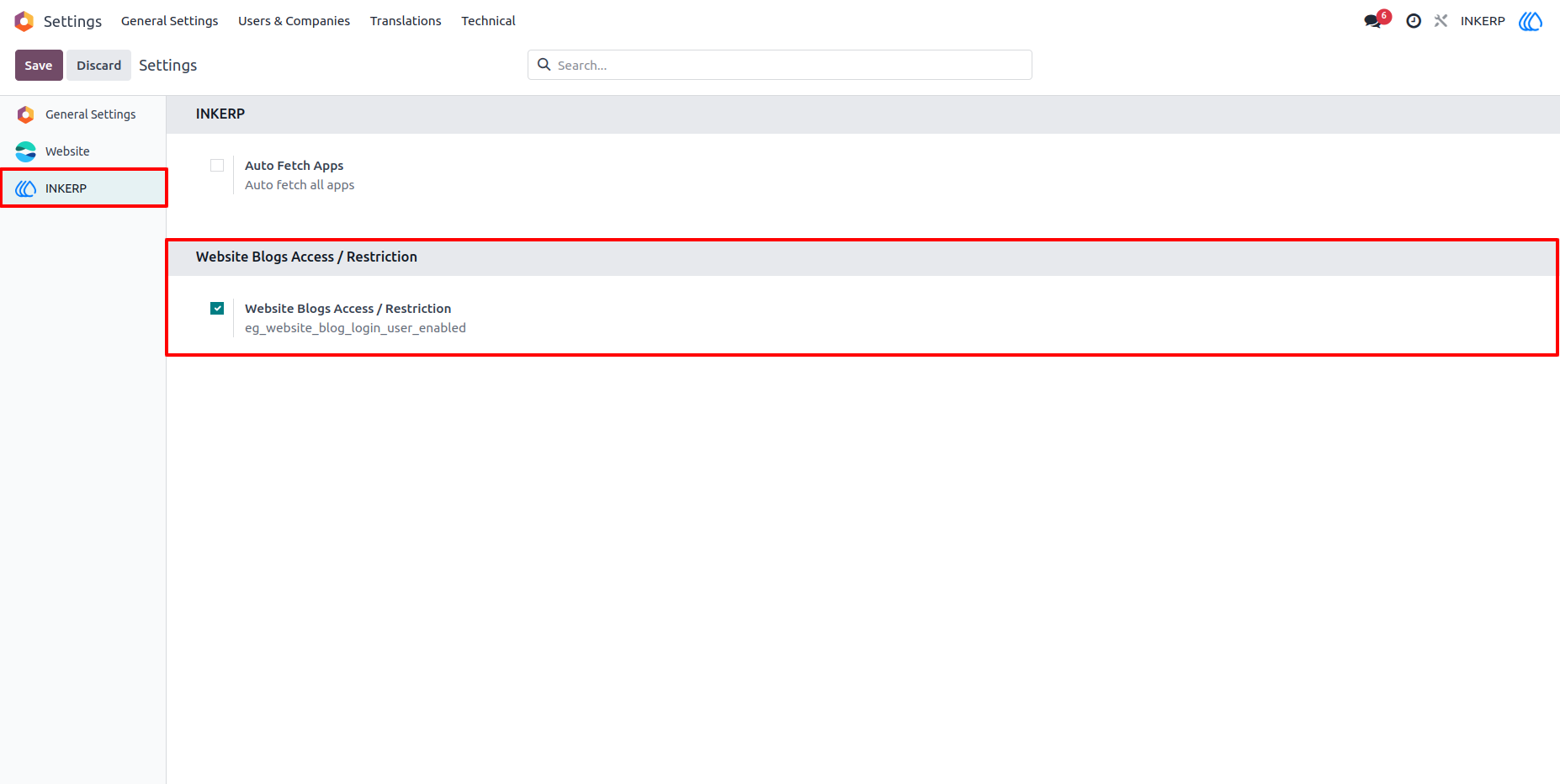Click the 'Auto fetch all apps' description
The width and height of the screenshot is (1560, 784).
300,185
